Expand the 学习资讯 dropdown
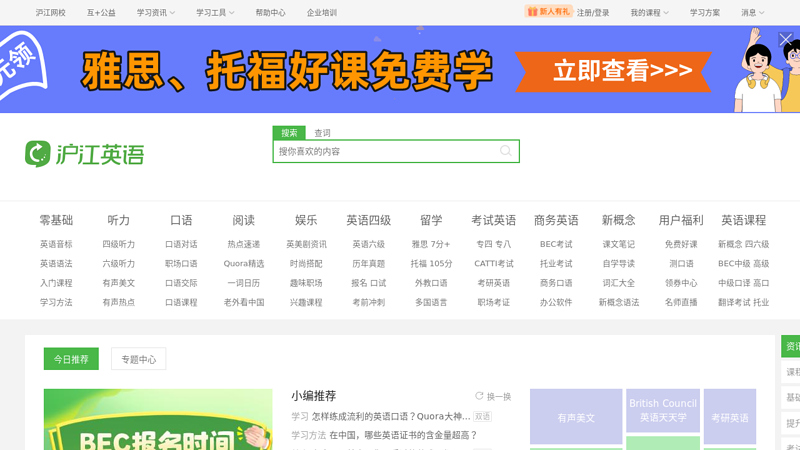This screenshot has height=450, width=800. (x=156, y=13)
